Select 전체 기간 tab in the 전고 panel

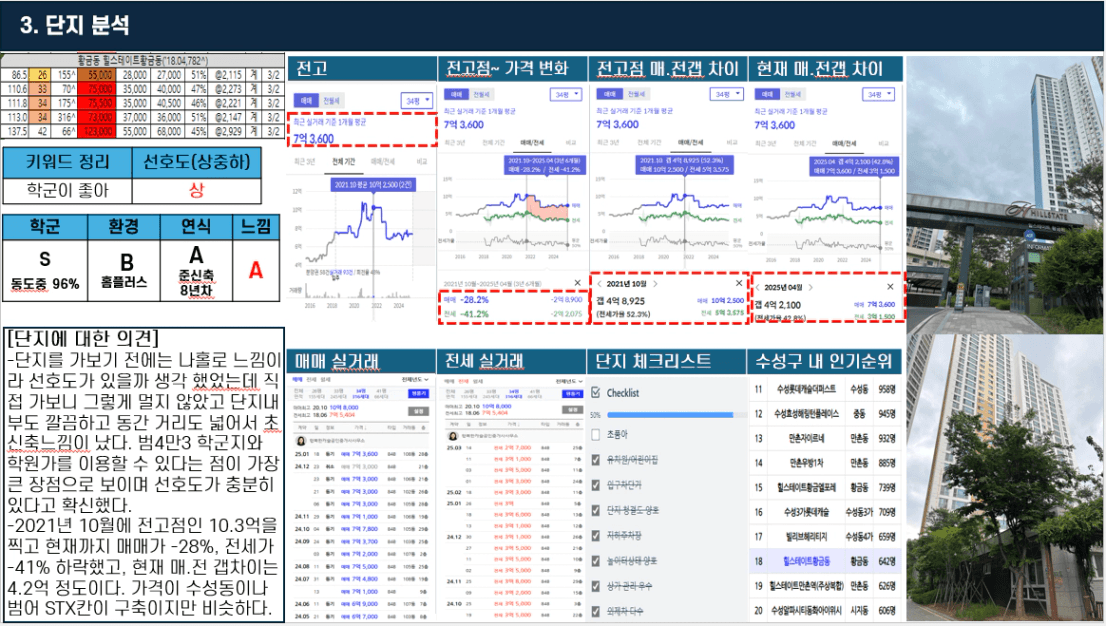(344, 162)
